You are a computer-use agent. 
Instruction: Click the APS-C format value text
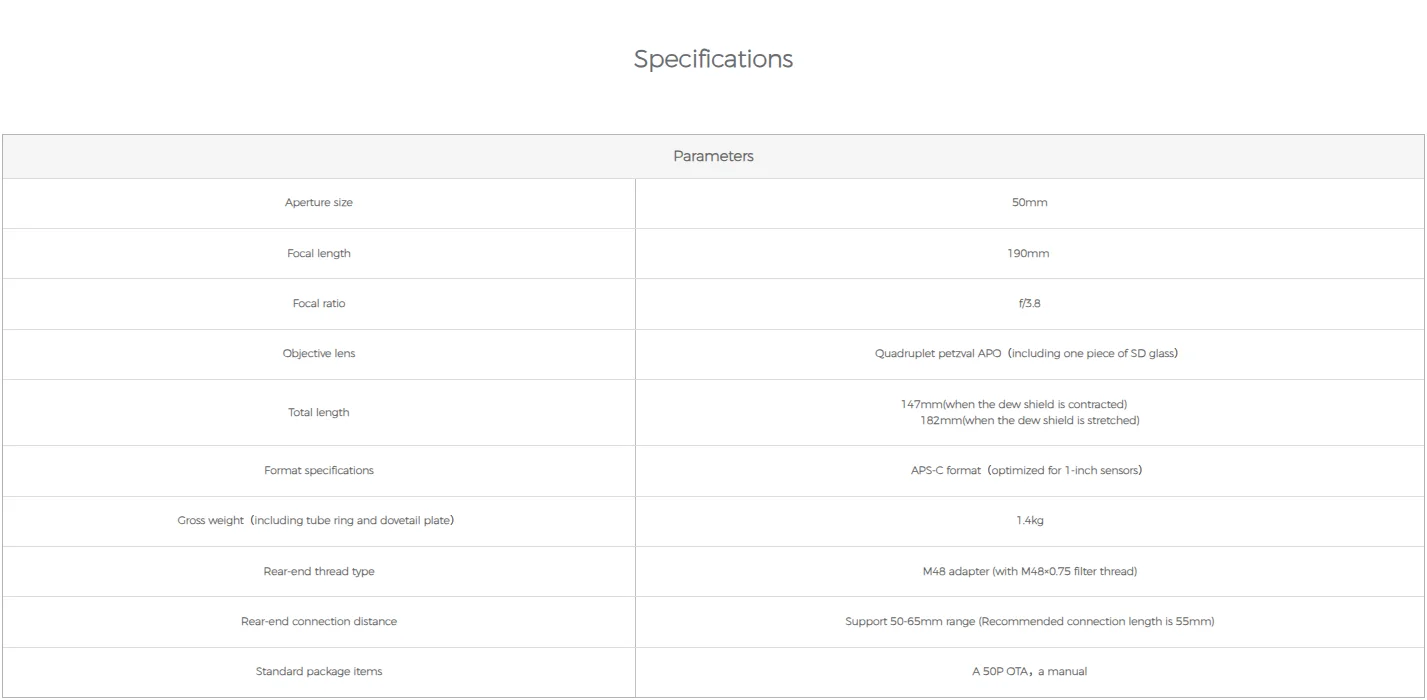(1019, 470)
